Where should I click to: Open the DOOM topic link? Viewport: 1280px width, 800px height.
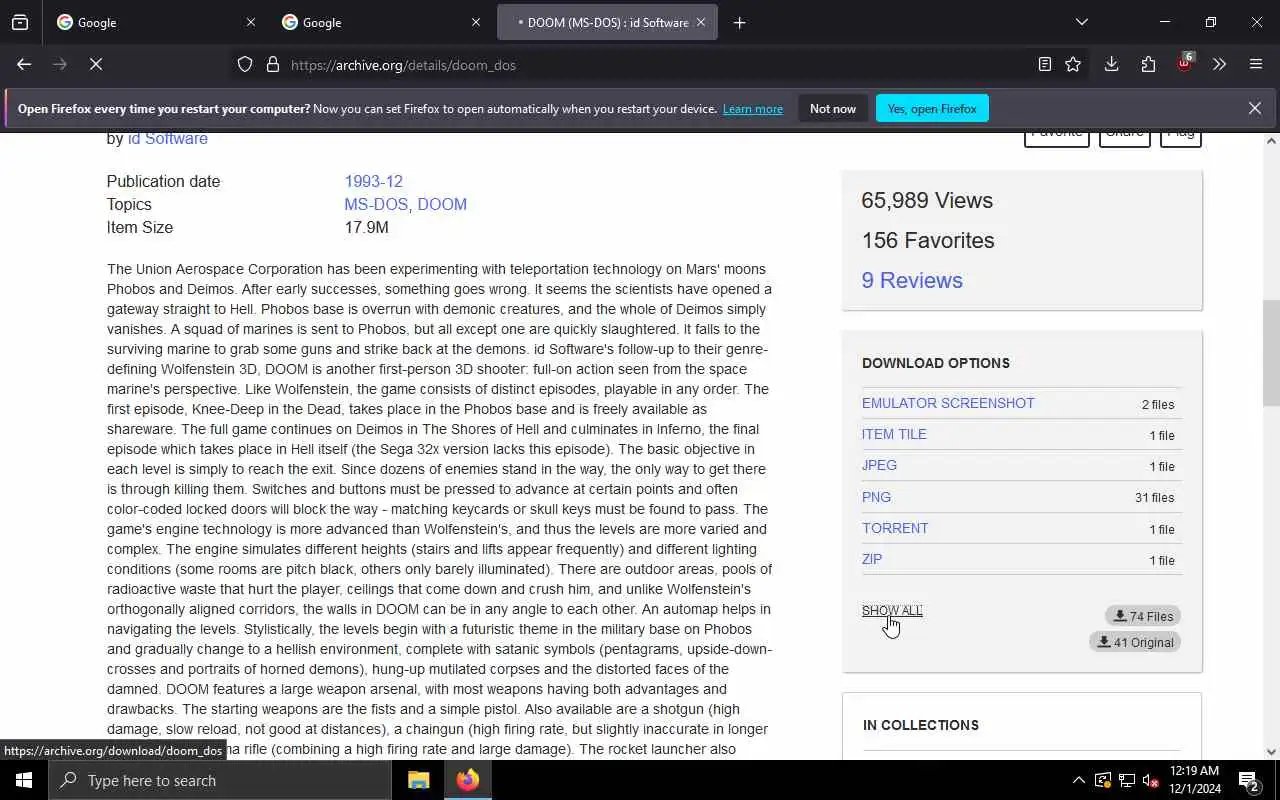tap(442, 204)
